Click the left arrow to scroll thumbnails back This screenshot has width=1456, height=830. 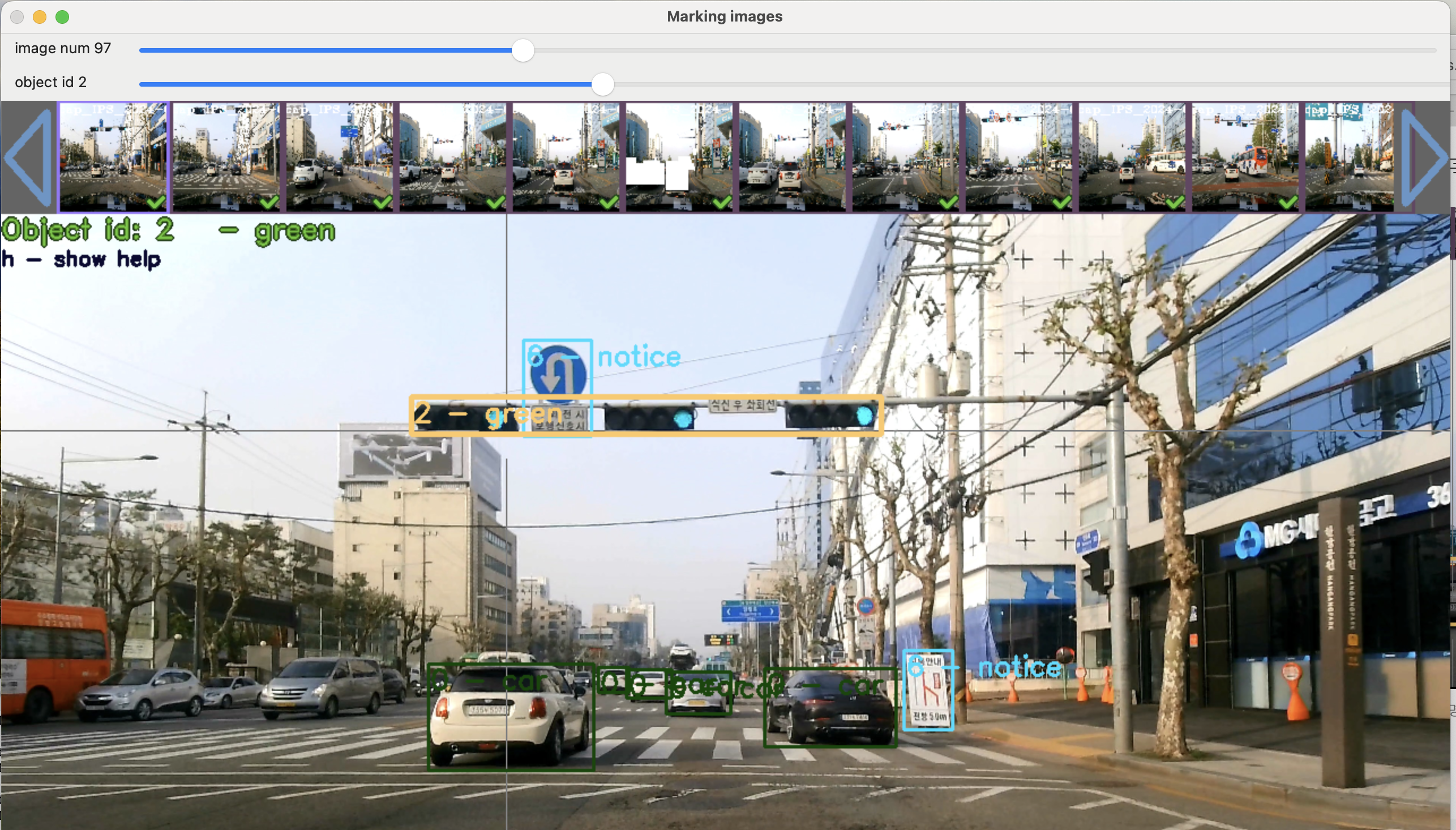pos(28,158)
